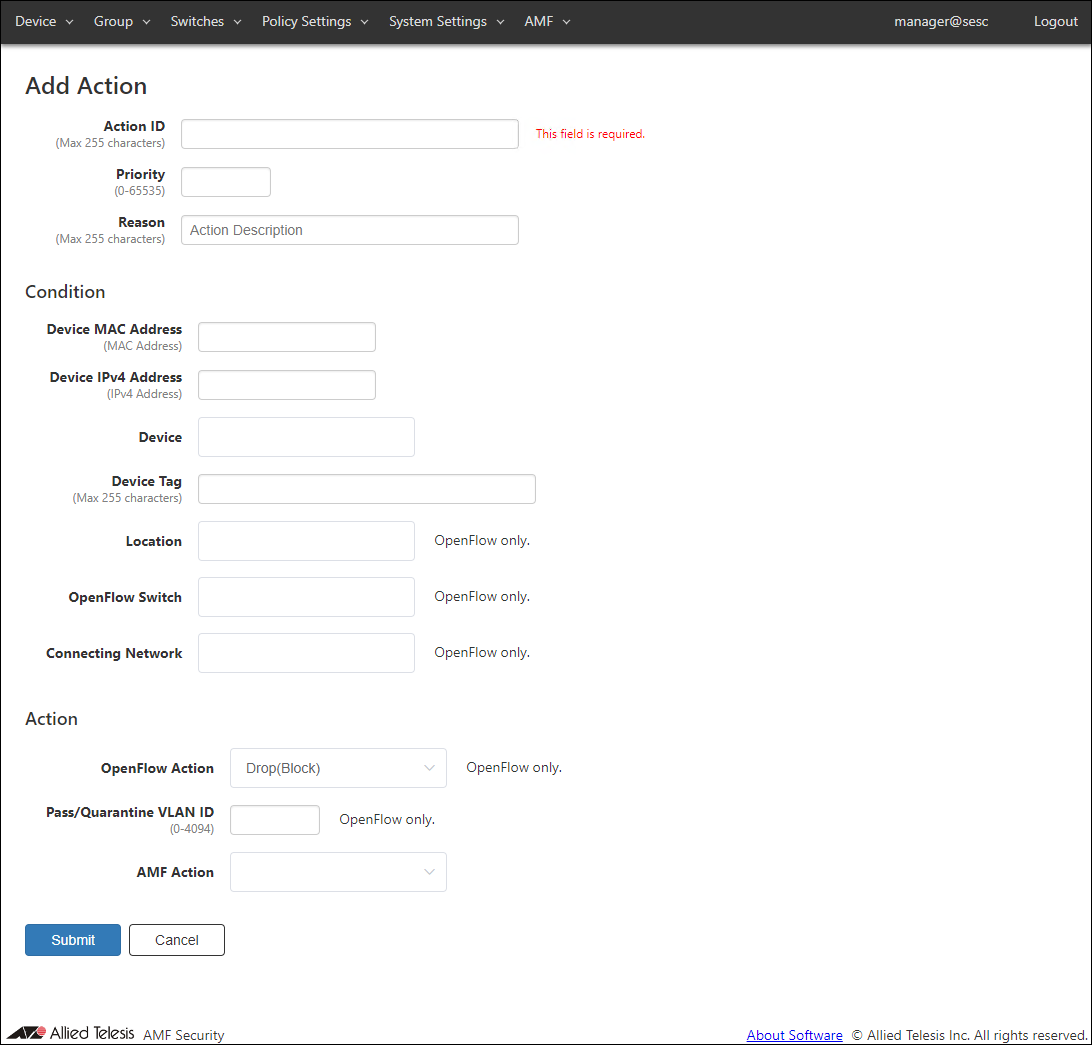Click the Allied Telesis logo in footer
1092x1045 pixels.
(x=70, y=1033)
